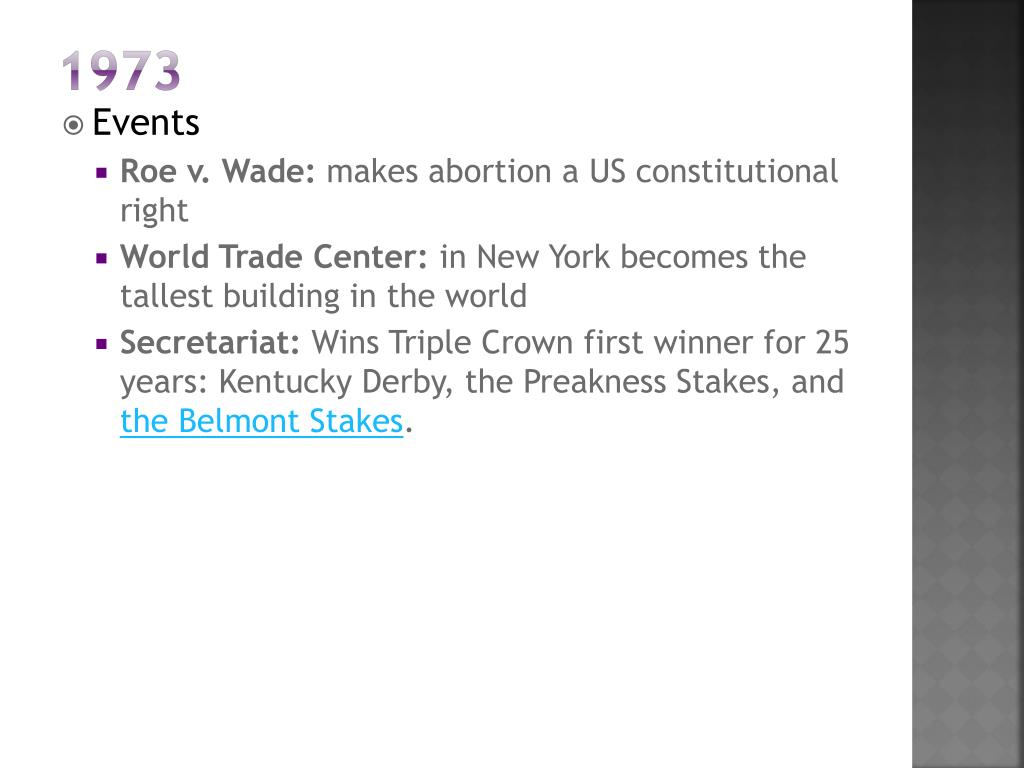Click the 1973 slide title
The image size is (1024, 768).
click(x=121, y=71)
